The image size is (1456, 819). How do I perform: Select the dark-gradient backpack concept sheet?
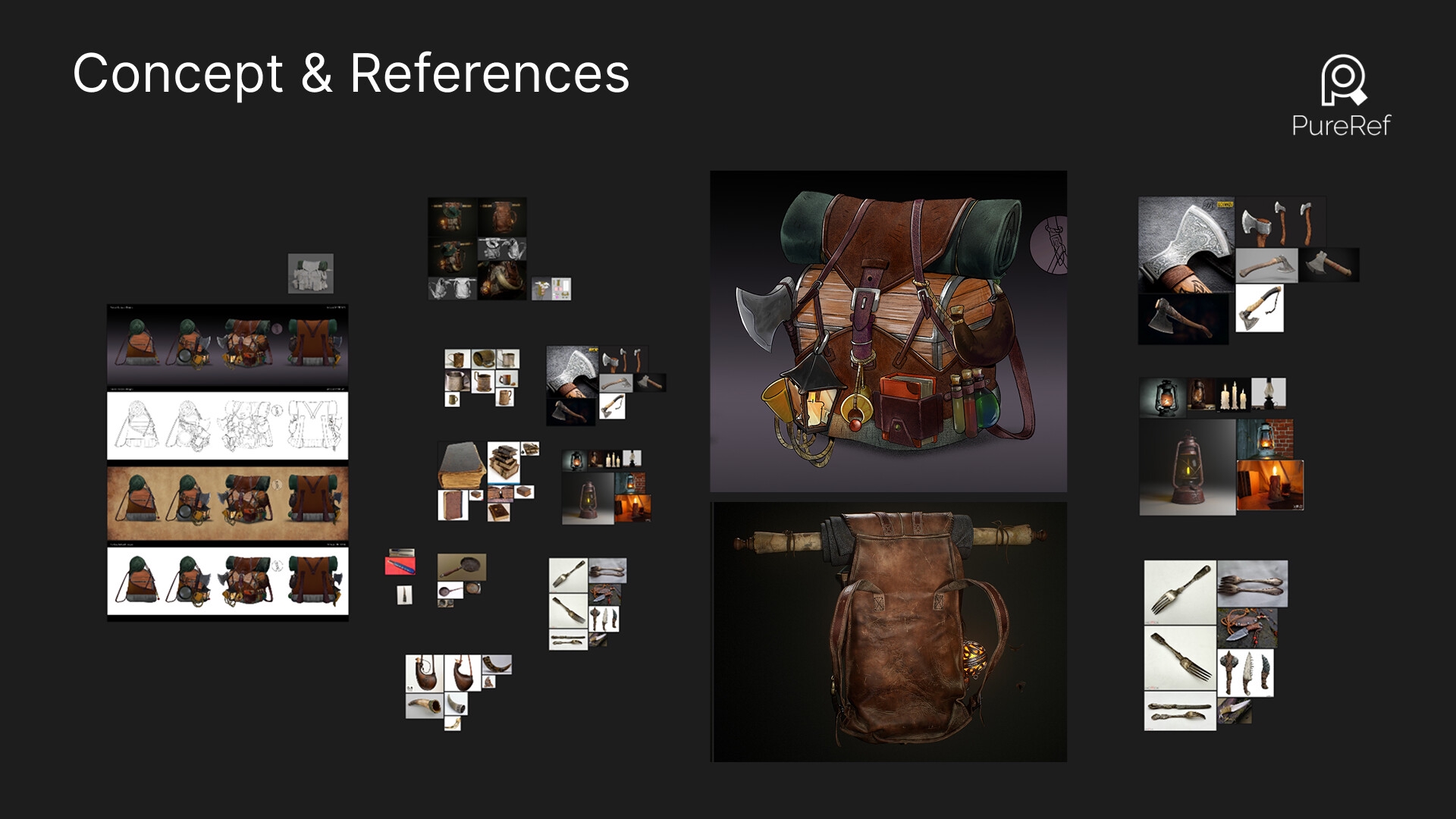227,344
